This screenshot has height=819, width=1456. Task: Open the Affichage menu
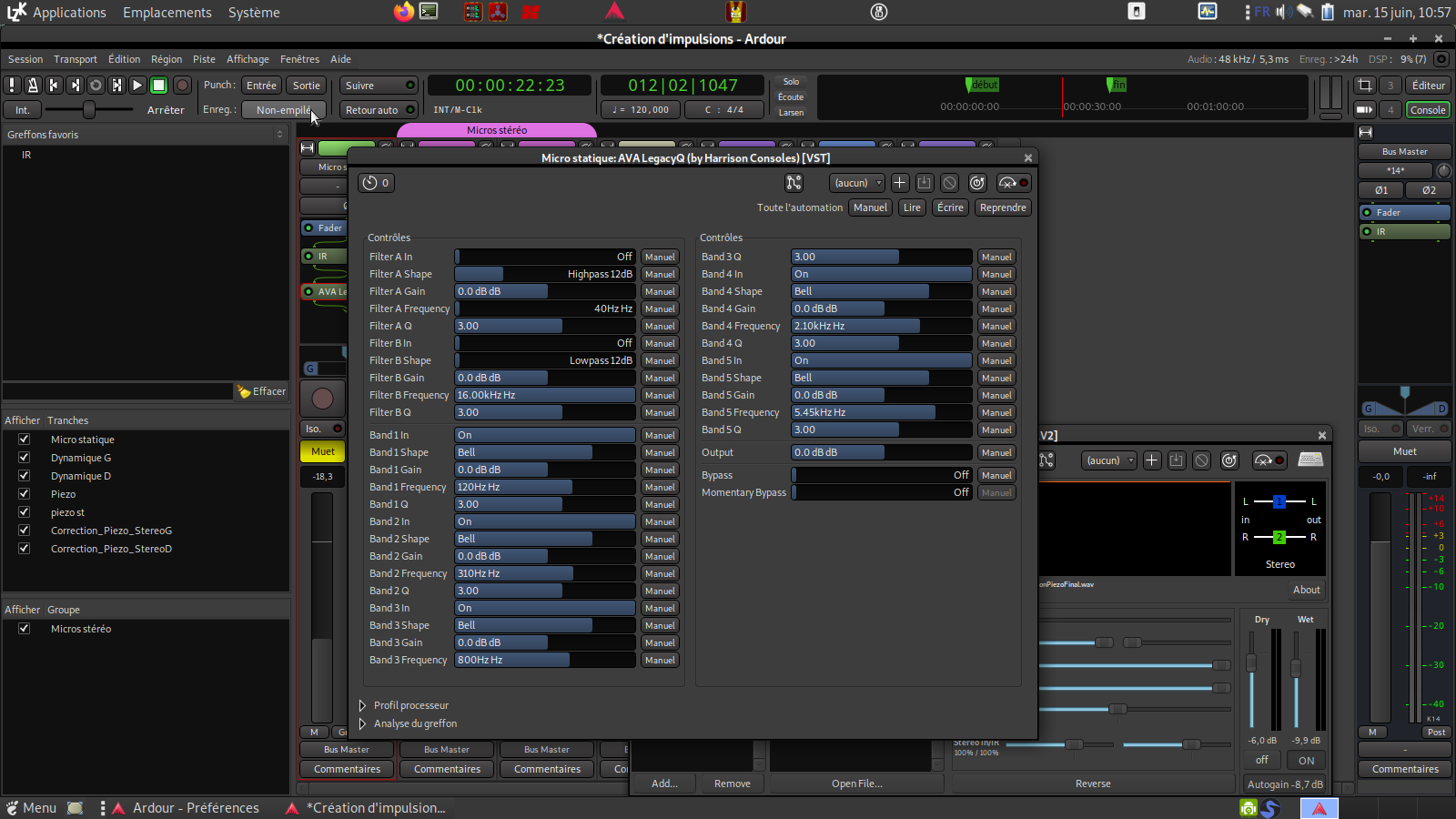click(248, 59)
